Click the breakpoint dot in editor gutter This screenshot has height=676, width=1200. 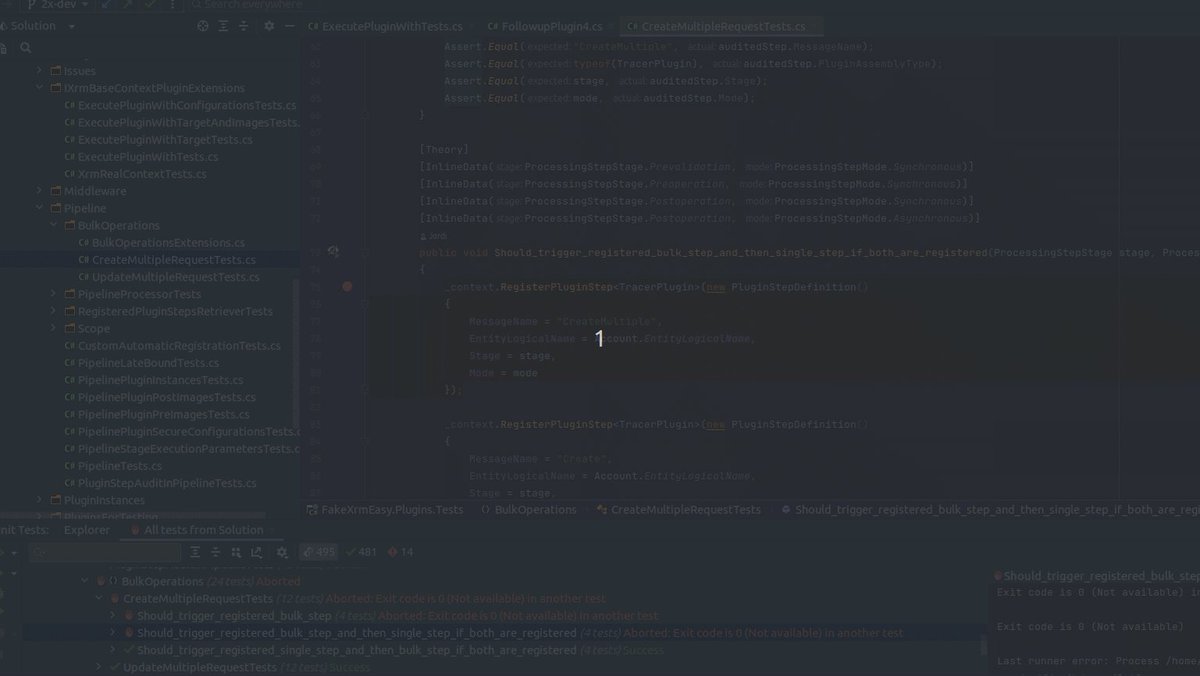347,287
